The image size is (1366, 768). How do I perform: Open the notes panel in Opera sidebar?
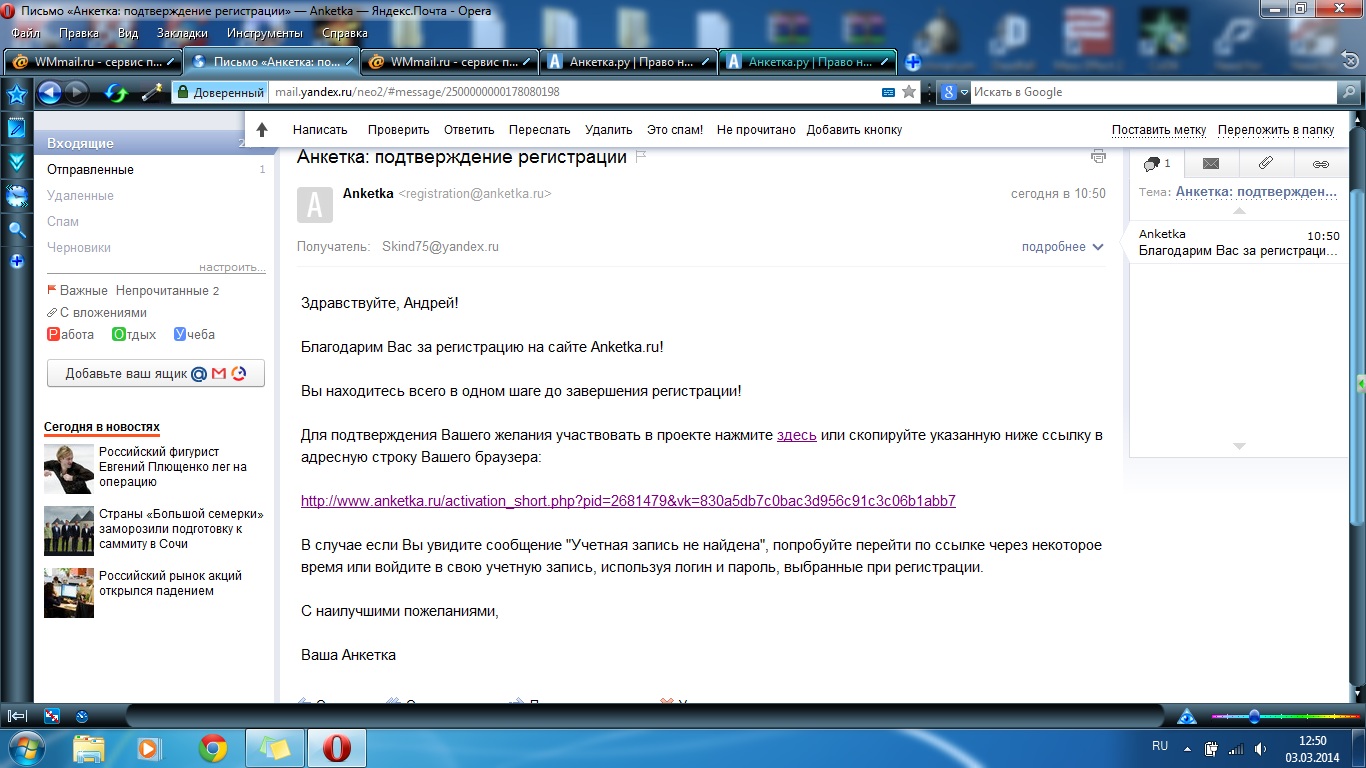coord(16,128)
